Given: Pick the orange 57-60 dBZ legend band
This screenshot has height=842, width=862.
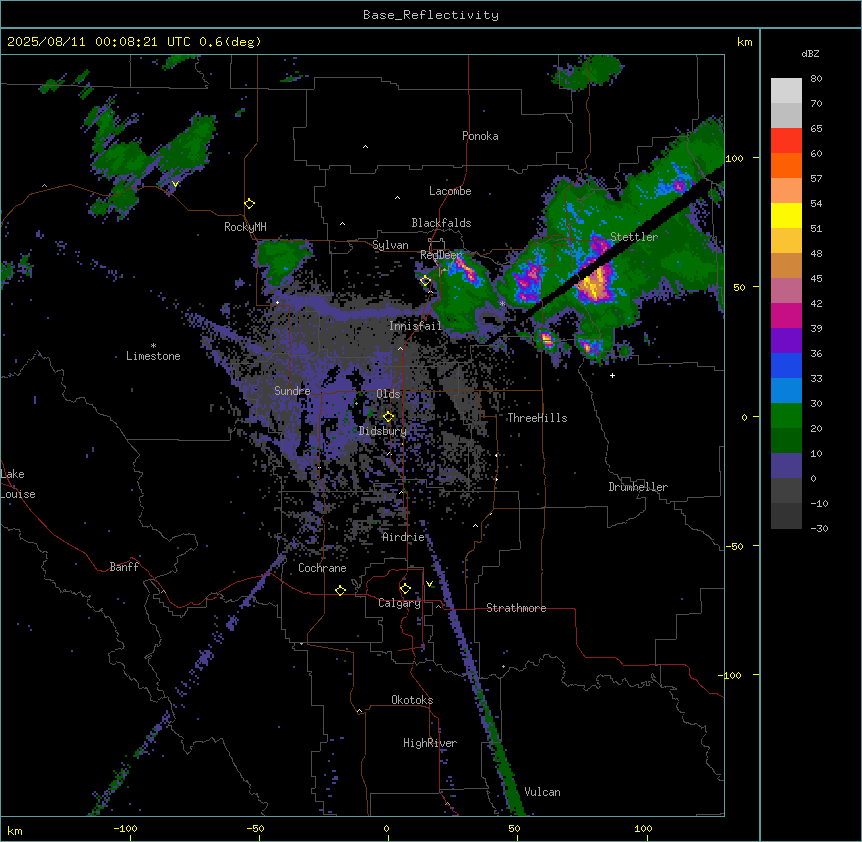Looking at the screenshot, I should click(786, 165).
